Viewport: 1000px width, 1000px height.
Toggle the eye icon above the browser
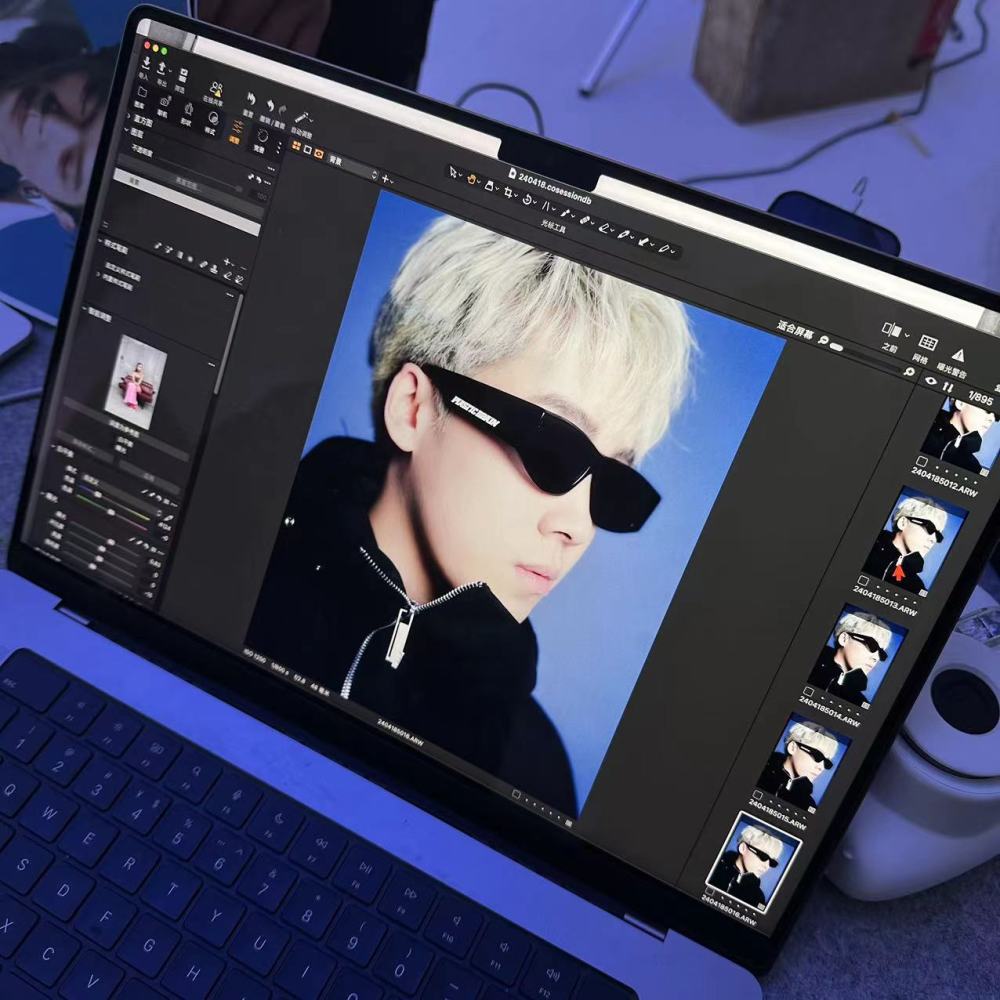point(930,381)
